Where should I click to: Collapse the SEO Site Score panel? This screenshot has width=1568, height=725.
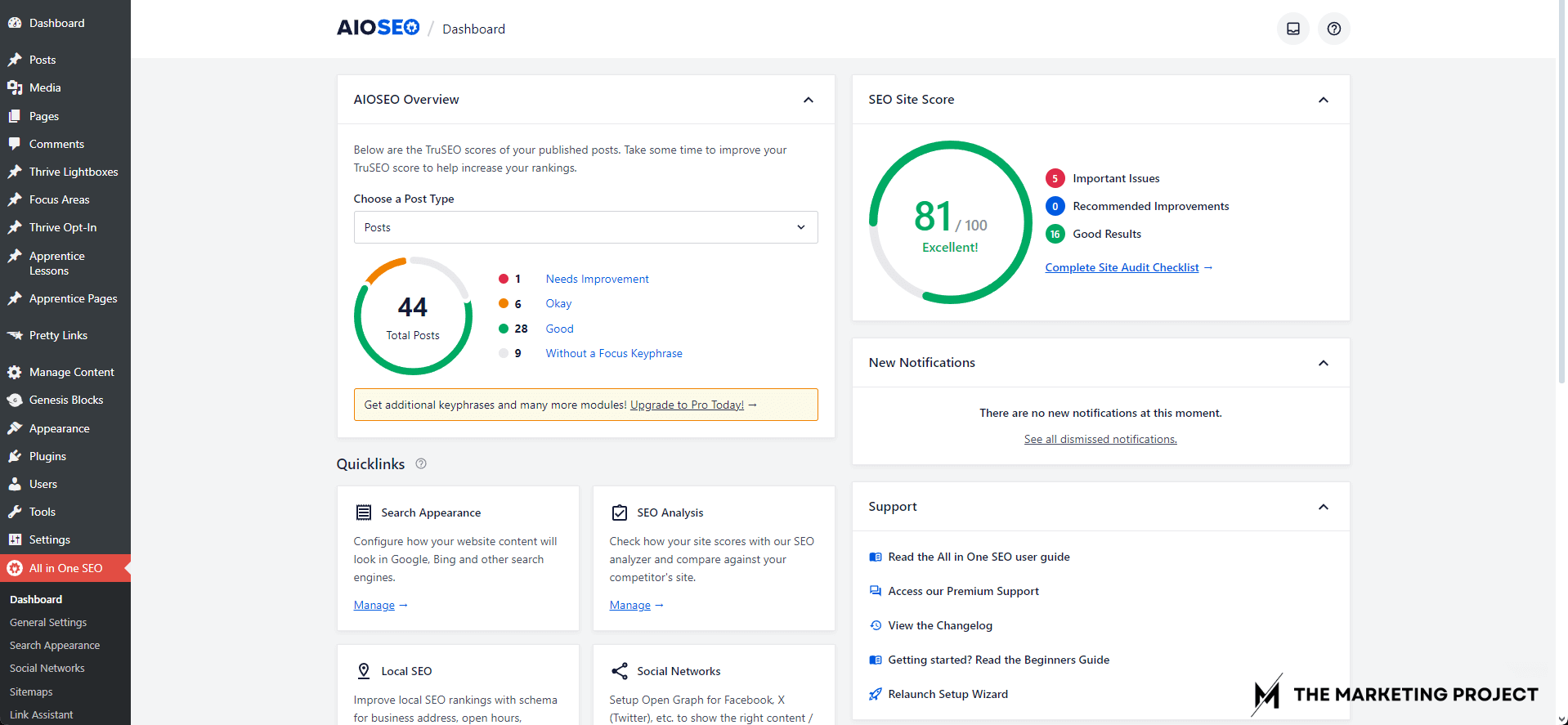coord(1324,100)
